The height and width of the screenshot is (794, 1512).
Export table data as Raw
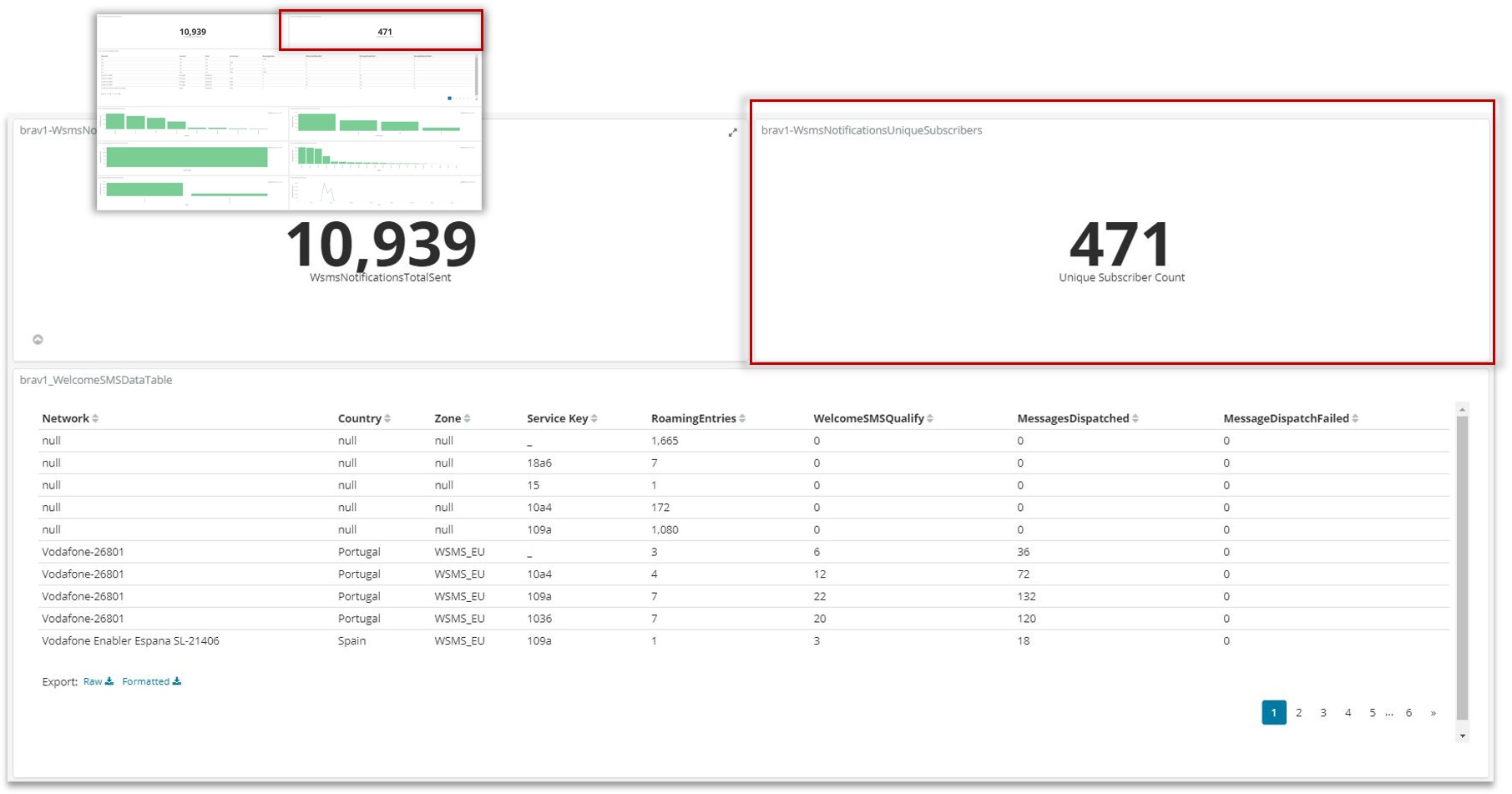(99, 682)
